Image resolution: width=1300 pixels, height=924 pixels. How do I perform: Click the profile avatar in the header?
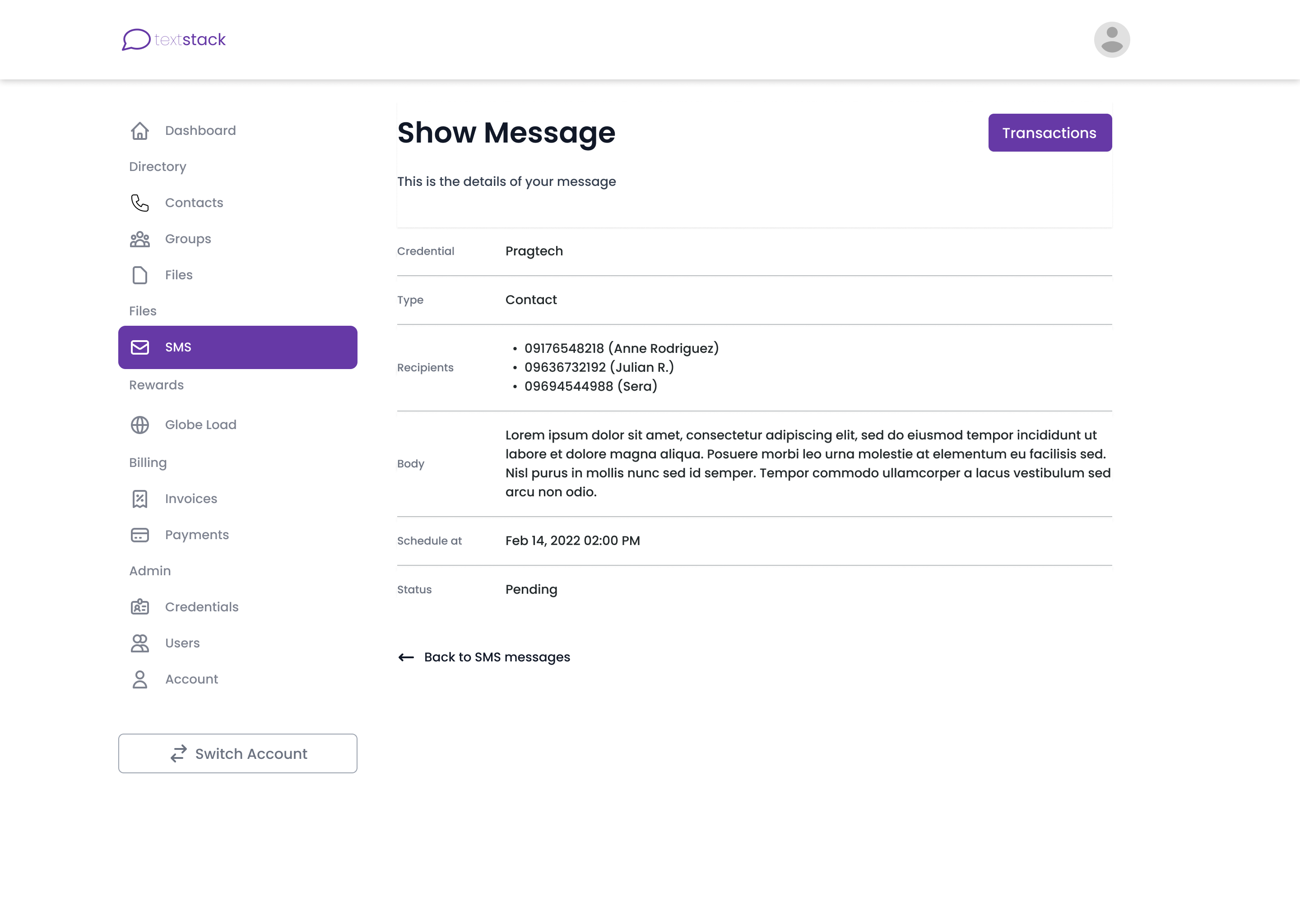point(1112,39)
